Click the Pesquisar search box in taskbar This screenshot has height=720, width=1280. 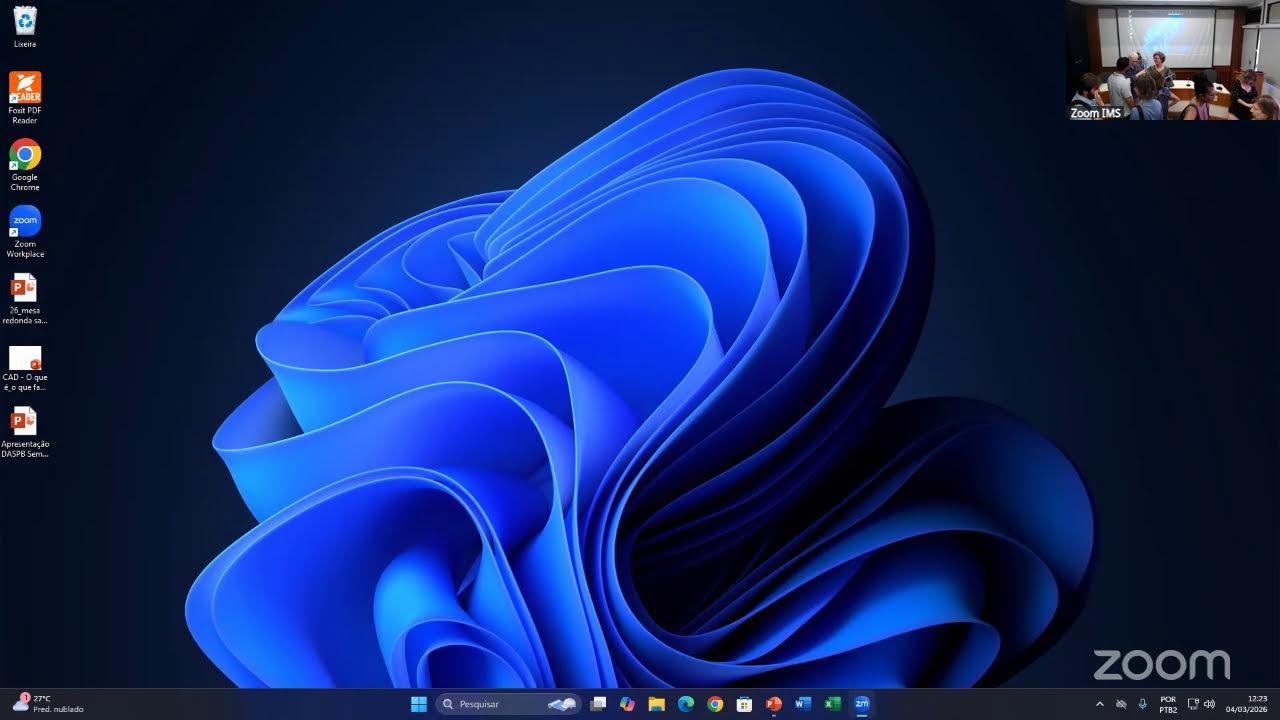509,704
